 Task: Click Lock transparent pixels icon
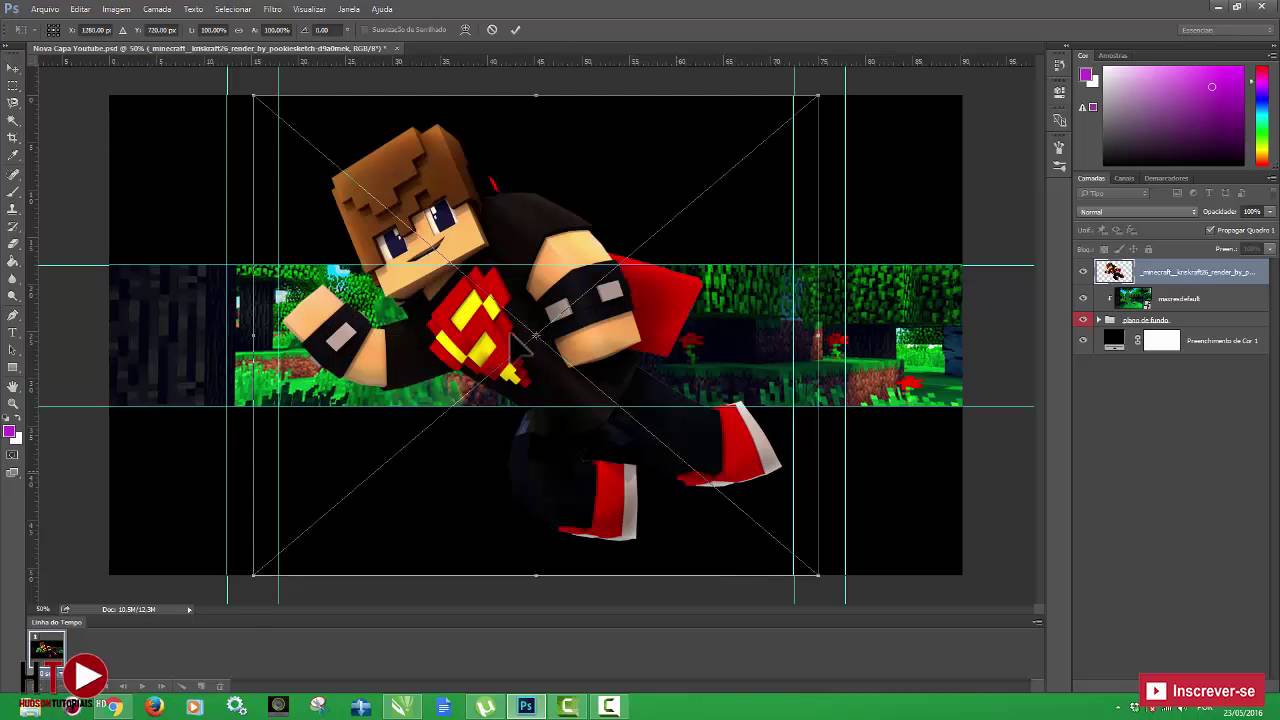tap(1104, 249)
